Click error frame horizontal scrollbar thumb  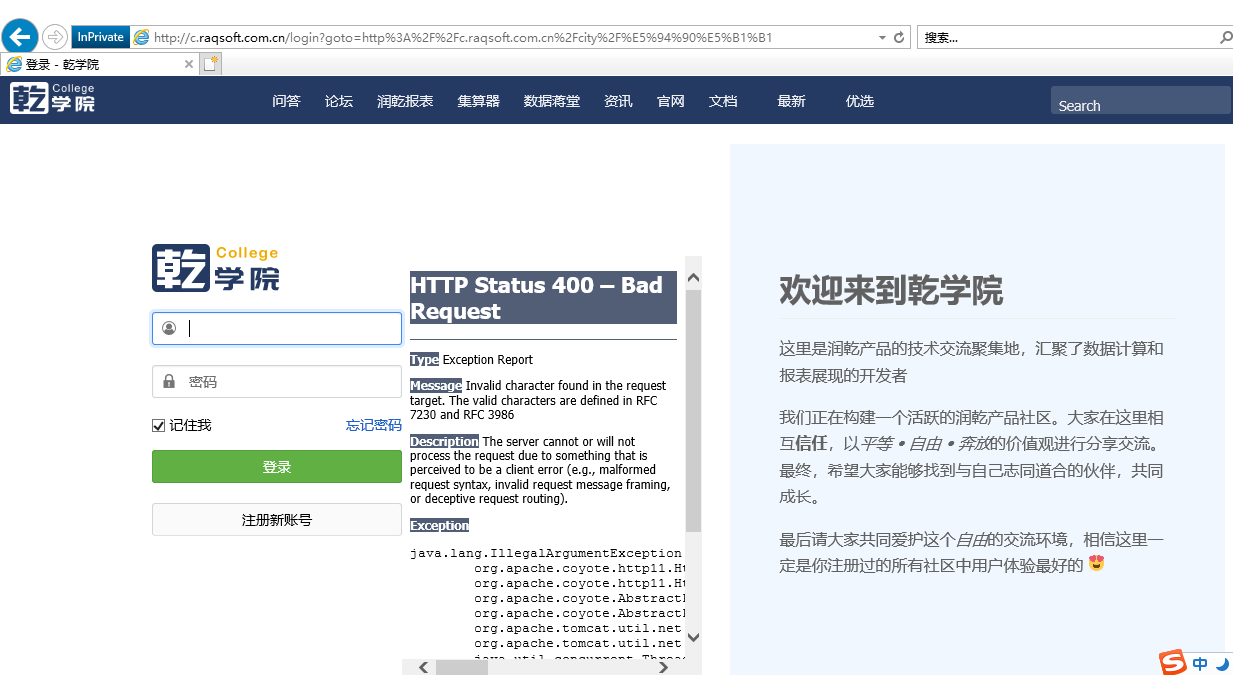pyautogui.click(x=461, y=667)
